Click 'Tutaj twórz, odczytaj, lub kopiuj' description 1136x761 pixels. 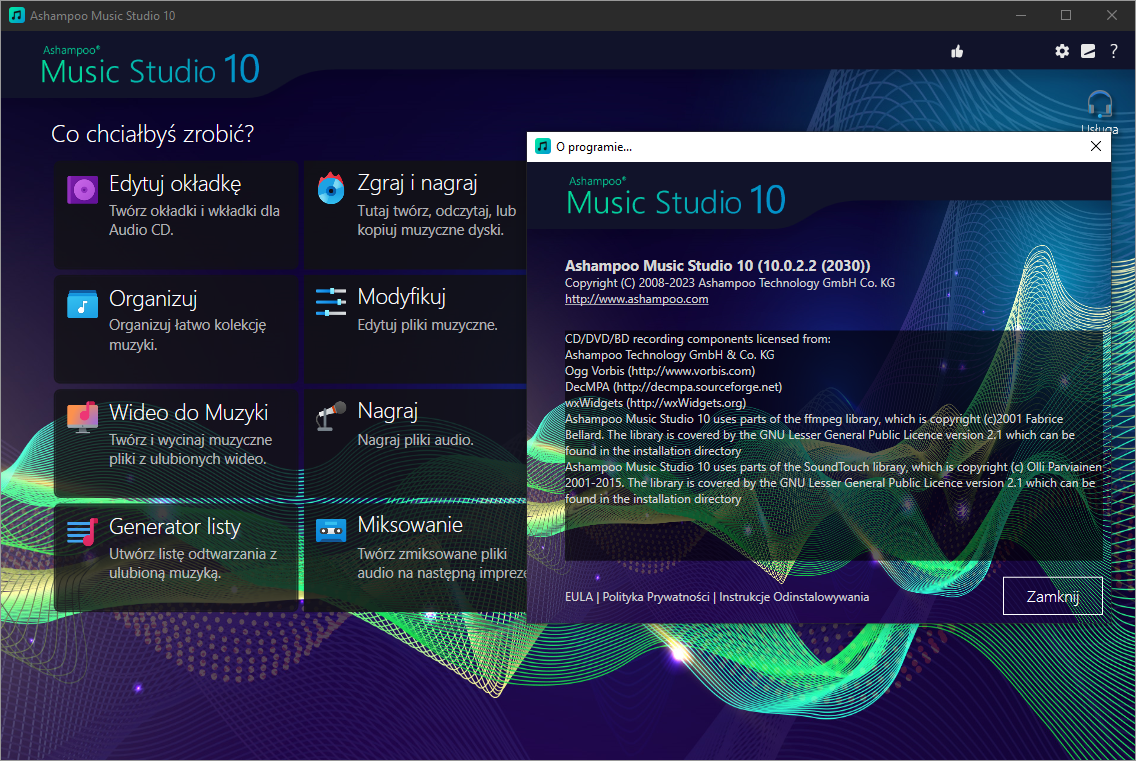[x=437, y=220]
